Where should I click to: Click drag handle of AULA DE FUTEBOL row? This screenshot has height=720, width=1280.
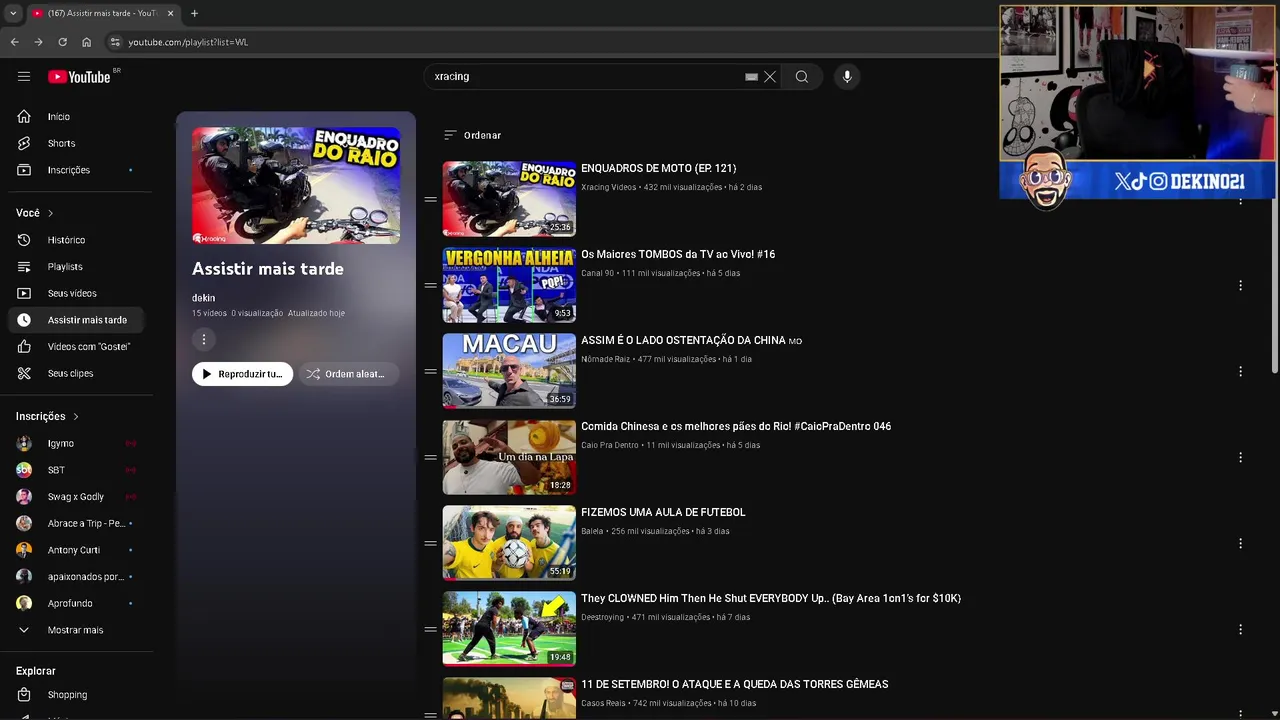[x=430, y=543]
